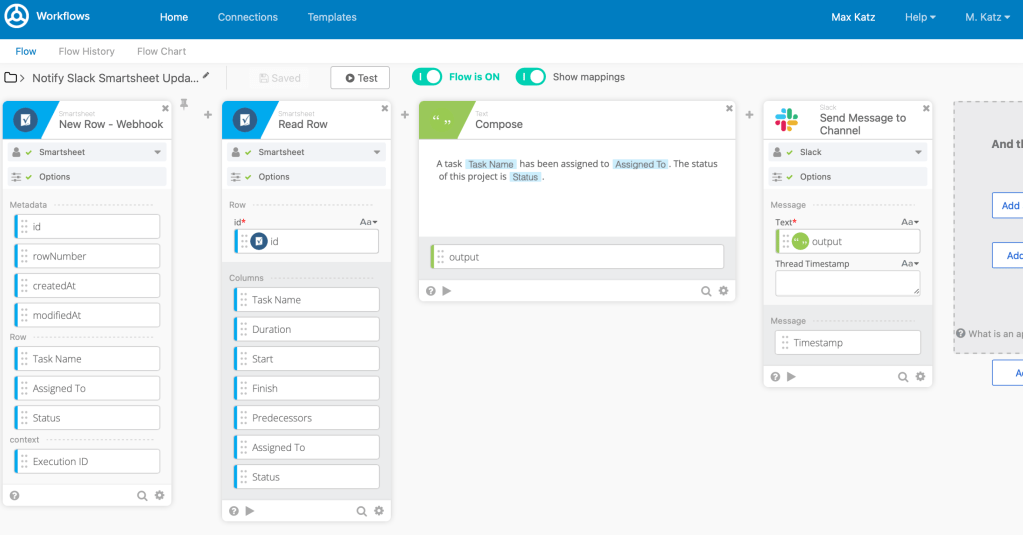Click help icon on New Row card
Viewport: 1023px width, 535px height.
point(14,495)
